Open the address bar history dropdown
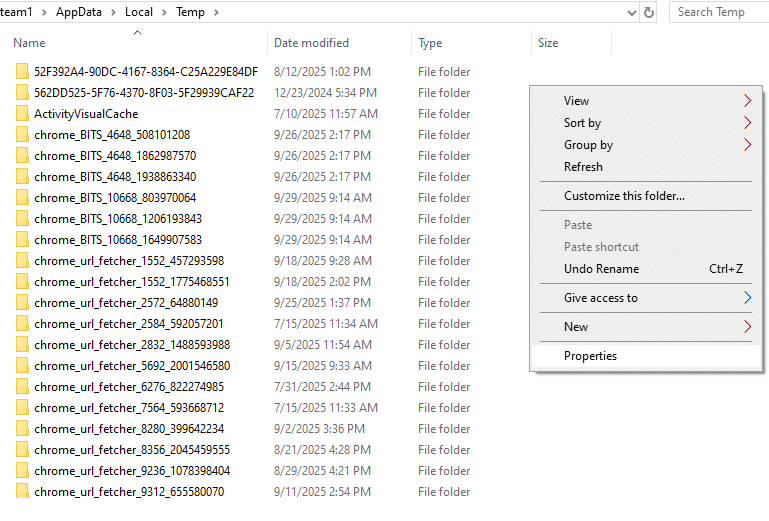The image size is (769, 521). pyautogui.click(x=631, y=12)
